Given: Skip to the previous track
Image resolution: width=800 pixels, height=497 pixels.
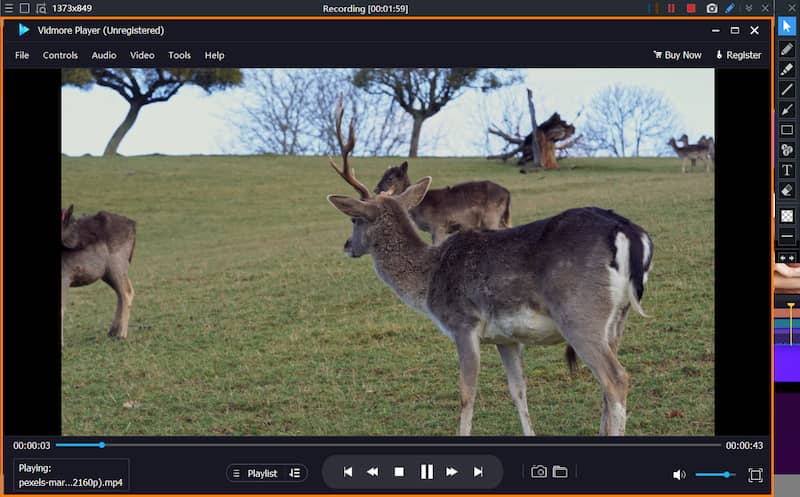Looking at the screenshot, I should point(347,472).
